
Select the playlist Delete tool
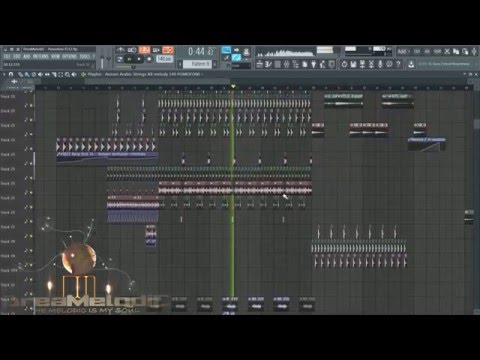tap(34, 74)
